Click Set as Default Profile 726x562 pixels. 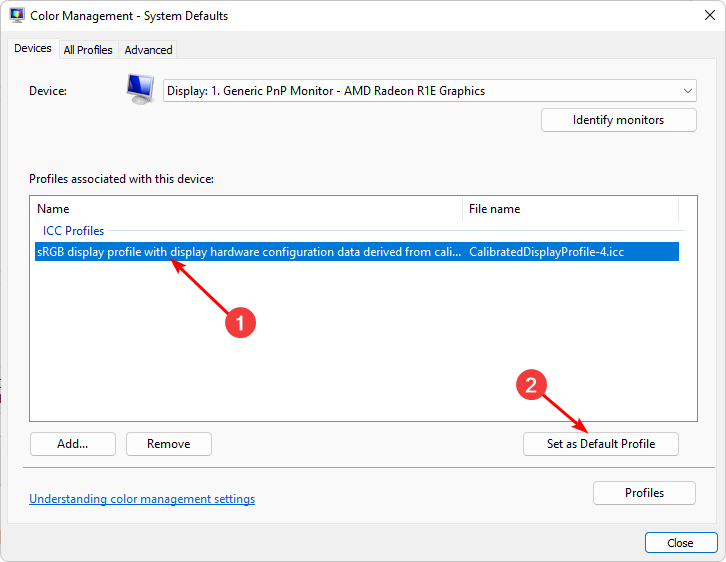tap(600, 444)
